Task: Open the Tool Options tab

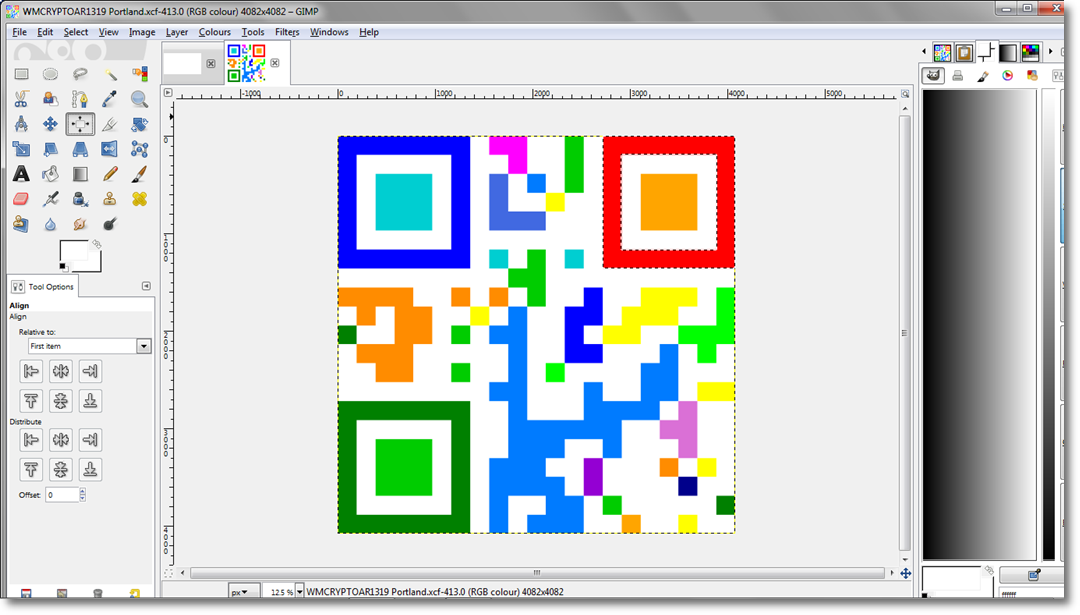Action: point(43,286)
